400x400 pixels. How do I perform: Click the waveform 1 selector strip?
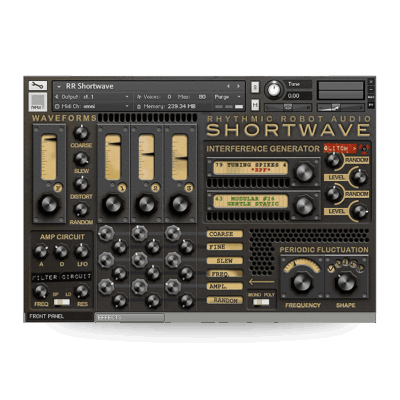pyautogui.click(x=113, y=157)
